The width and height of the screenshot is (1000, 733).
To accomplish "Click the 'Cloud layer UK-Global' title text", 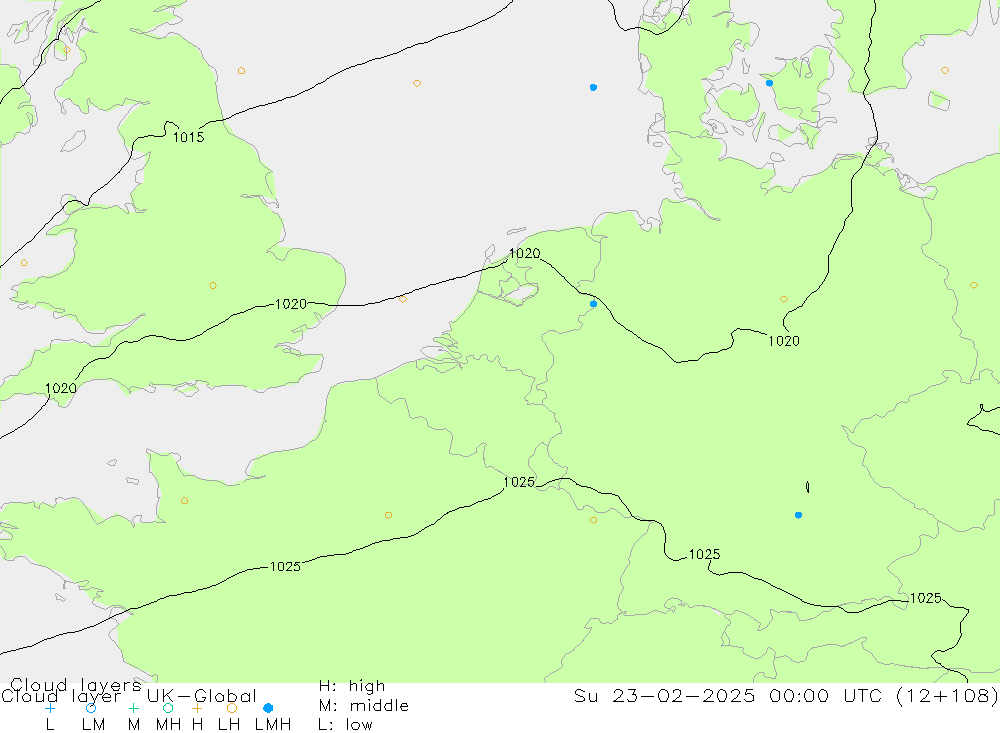I will [129, 696].
